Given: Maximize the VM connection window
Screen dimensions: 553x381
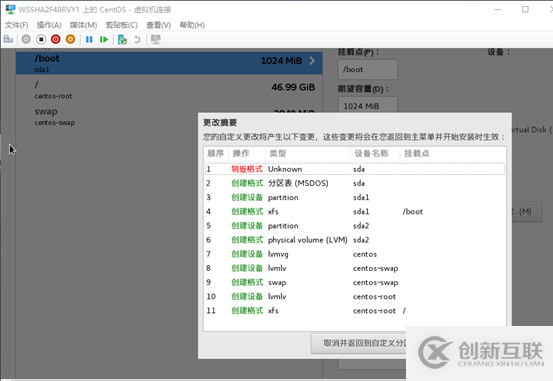Looking at the screenshot, I should point(525,10).
